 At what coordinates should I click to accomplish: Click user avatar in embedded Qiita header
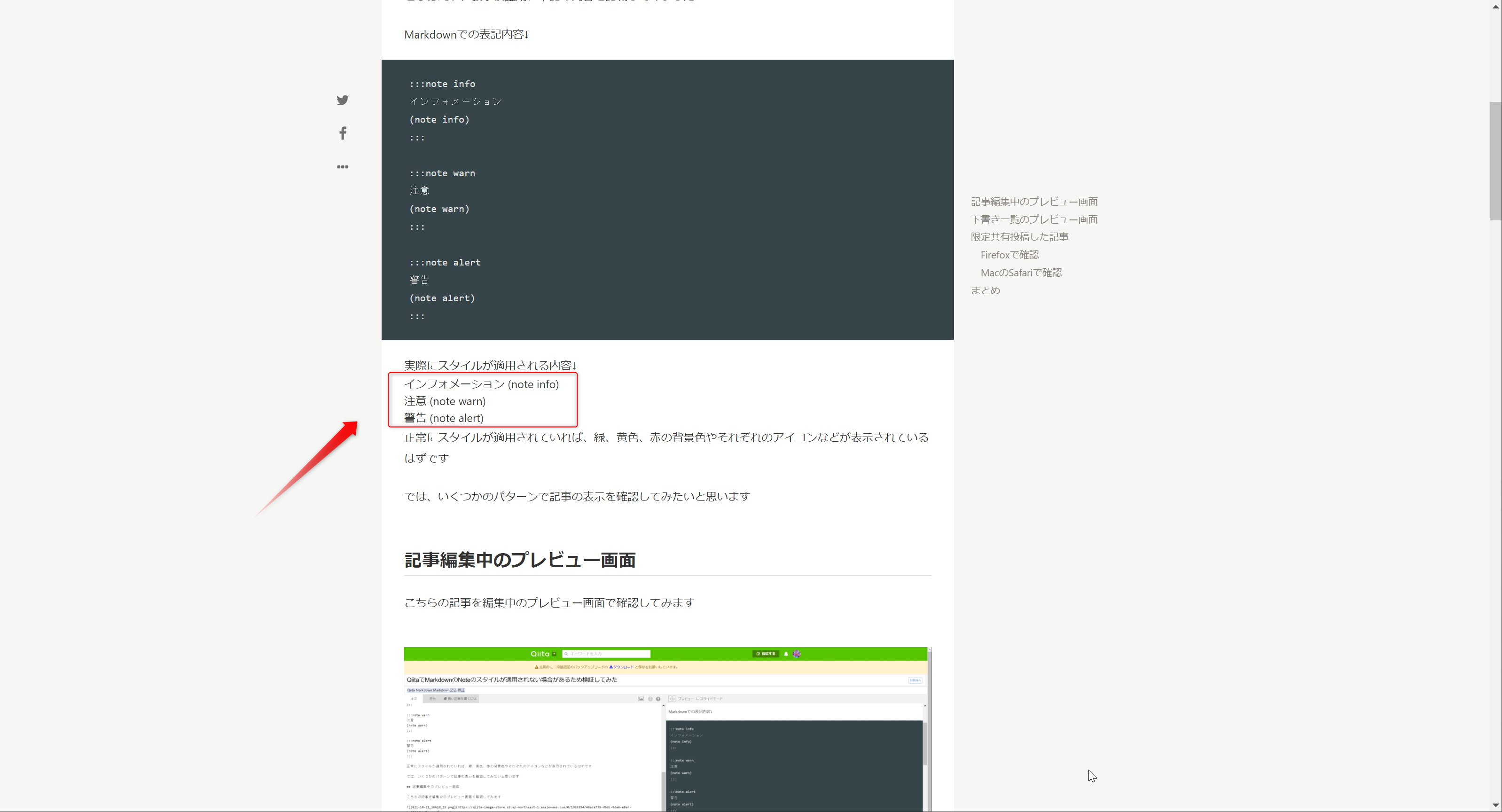point(797,654)
